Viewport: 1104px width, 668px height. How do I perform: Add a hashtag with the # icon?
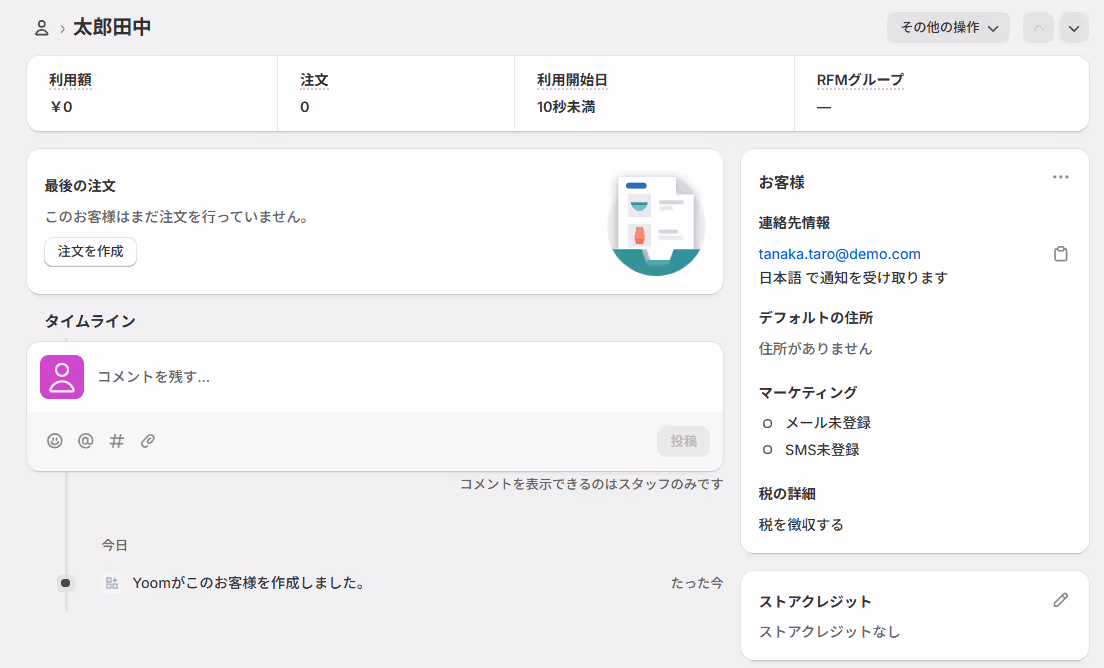[x=117, y=441]
